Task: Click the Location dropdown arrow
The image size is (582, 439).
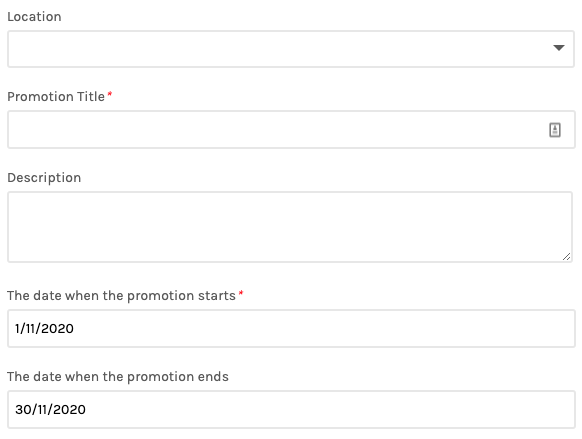Action: 559,47
